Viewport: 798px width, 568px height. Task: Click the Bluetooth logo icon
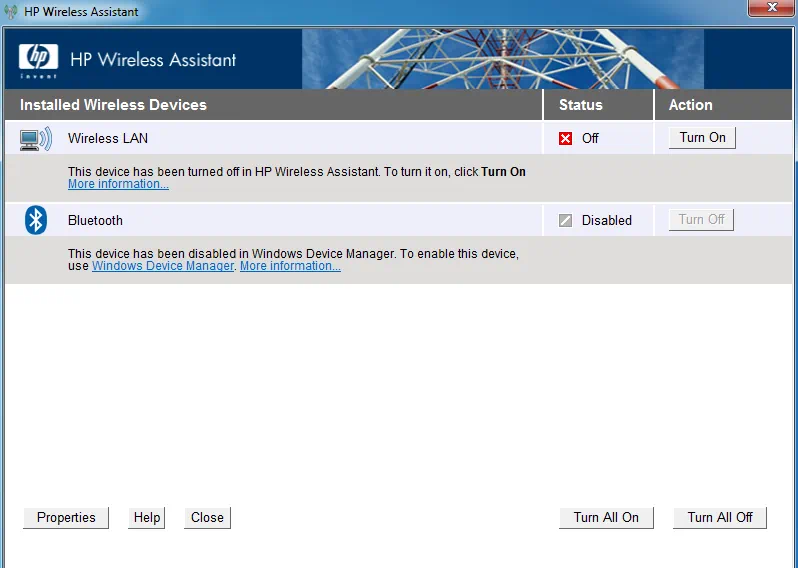pyautogui.click(x=36, y=220)
